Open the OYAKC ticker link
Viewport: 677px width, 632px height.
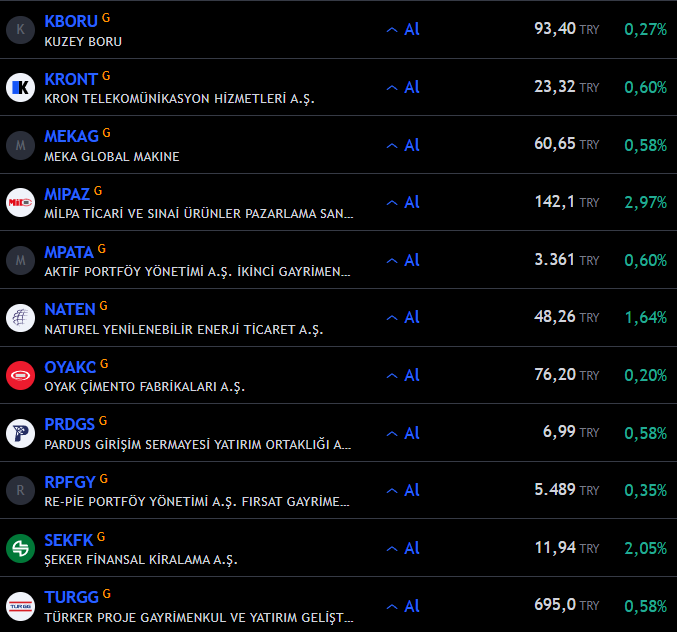click(70, 367)
